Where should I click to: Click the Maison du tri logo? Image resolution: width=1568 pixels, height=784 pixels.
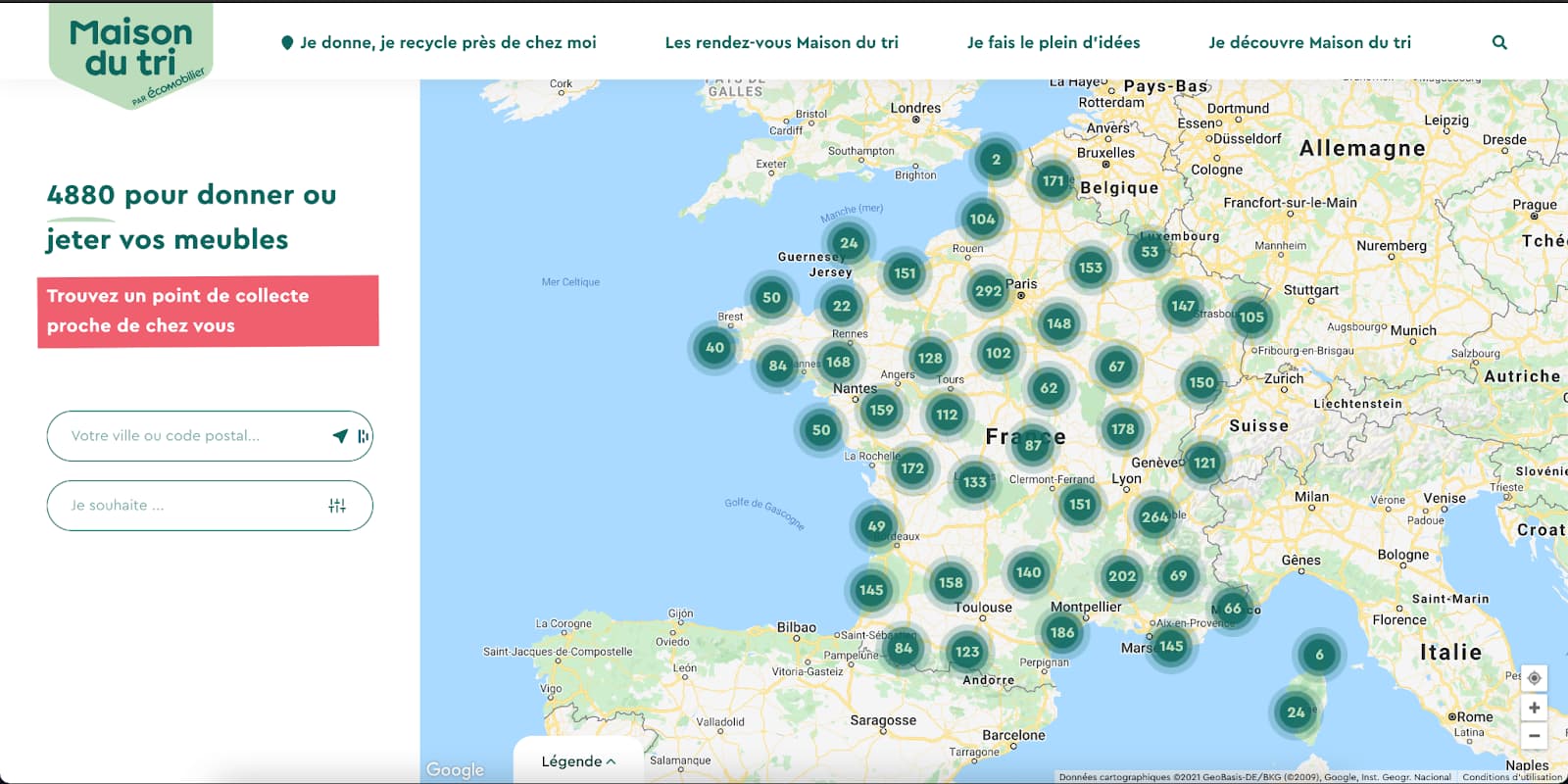pos(130,55)
